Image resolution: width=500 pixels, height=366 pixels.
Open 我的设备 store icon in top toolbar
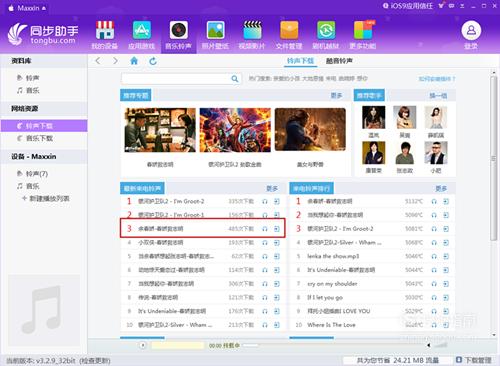tap(105, 31)
